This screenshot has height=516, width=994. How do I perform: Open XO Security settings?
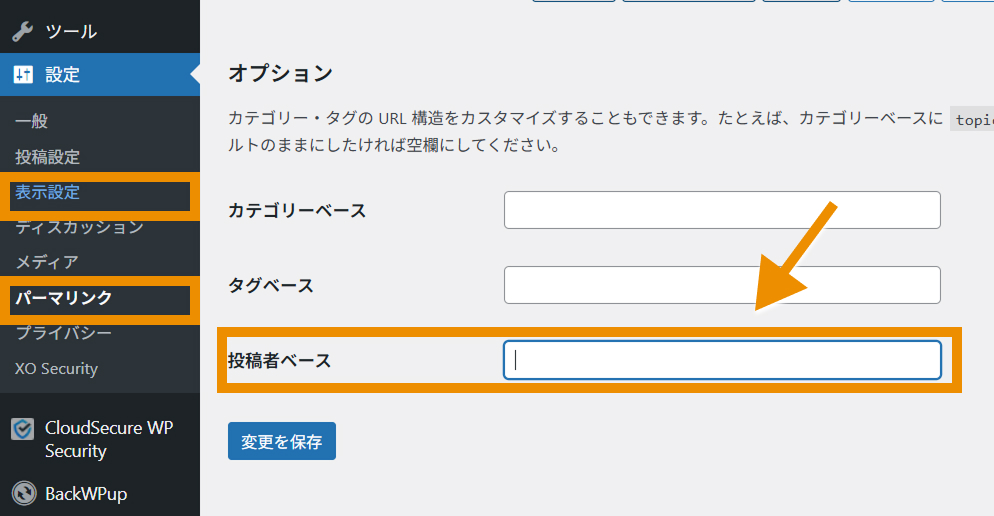[x=57, y=368]
